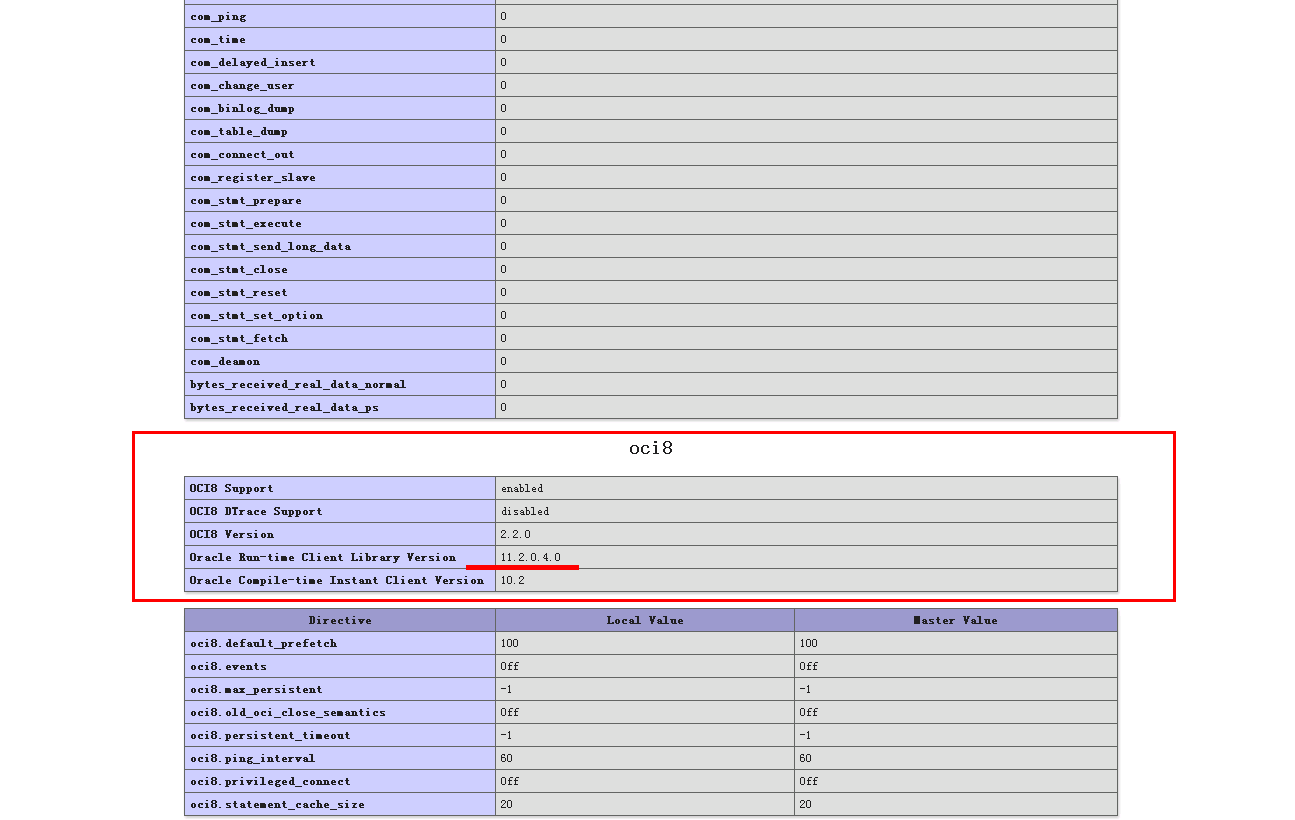
Task: Click the OCI8 Version value 2.2.0
Action: (513, 534)
